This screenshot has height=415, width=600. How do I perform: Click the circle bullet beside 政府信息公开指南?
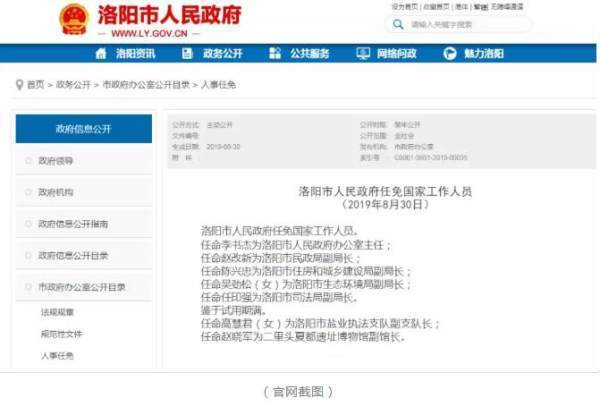coord(28,223)
